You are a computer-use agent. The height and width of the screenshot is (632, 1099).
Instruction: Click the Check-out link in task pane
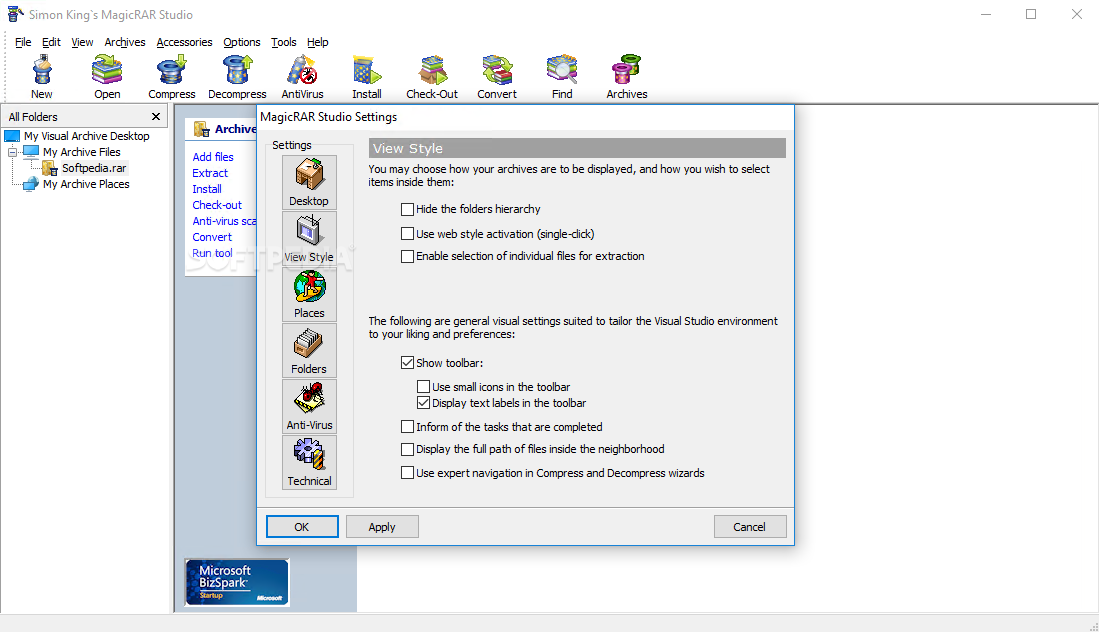217,205
